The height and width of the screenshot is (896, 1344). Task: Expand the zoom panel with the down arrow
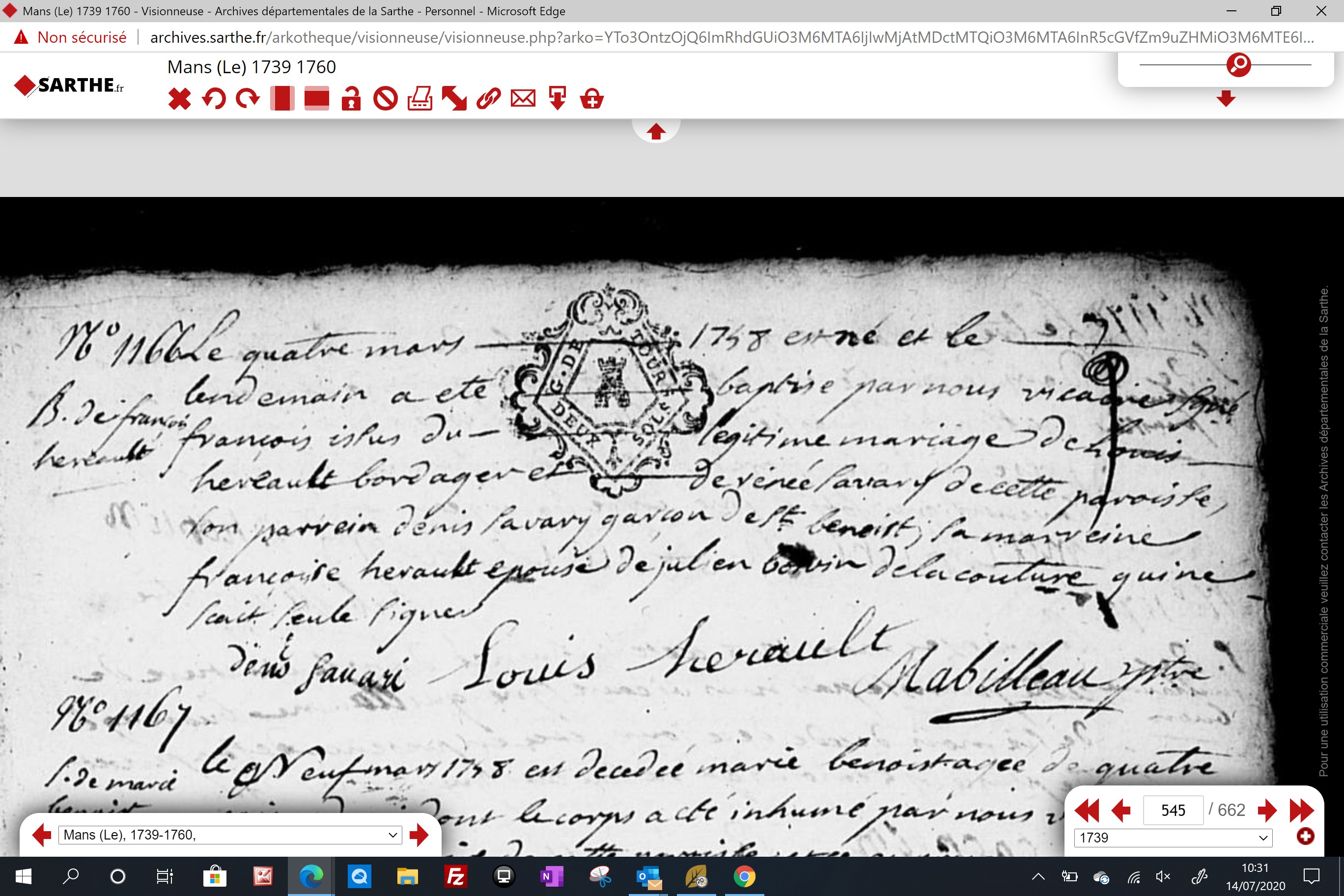point(1226,98)
